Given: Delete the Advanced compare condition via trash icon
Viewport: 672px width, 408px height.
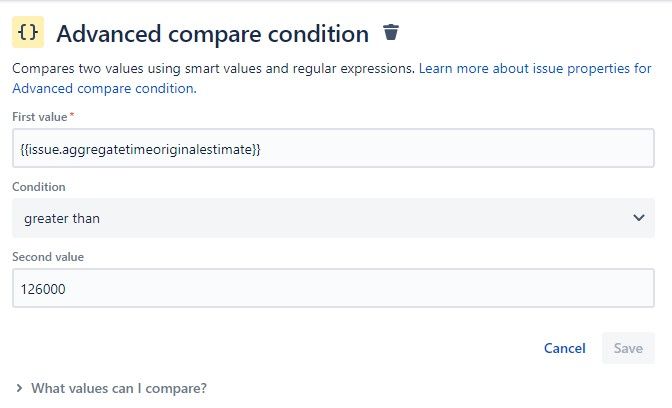Looking at the screenshot, I should [x=391, y=33].
